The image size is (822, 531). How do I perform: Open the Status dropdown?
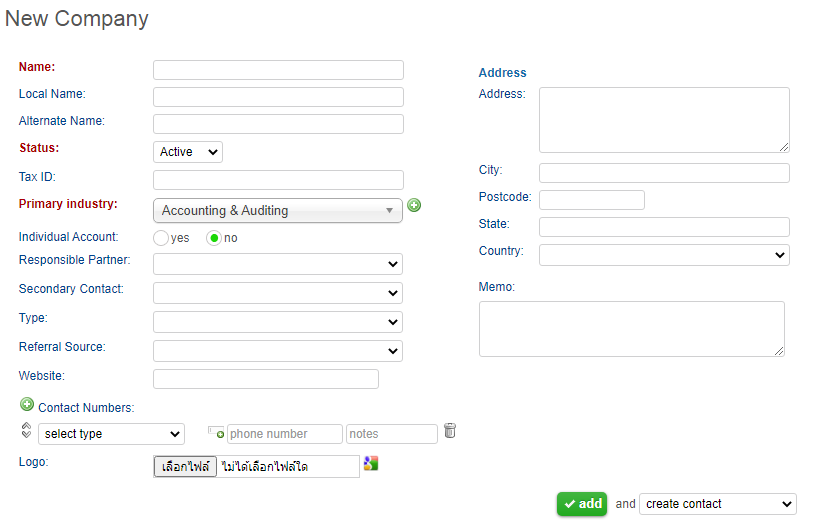(x=189, y=152)
